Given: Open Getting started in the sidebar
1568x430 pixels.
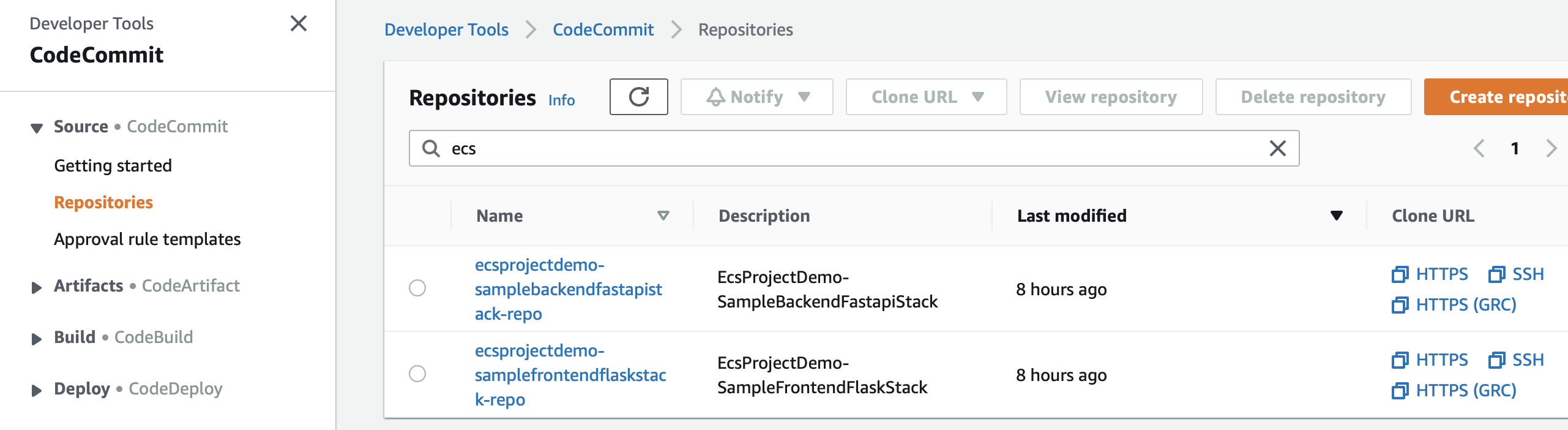Looking at the screenshot, I should tap(113, 165).
